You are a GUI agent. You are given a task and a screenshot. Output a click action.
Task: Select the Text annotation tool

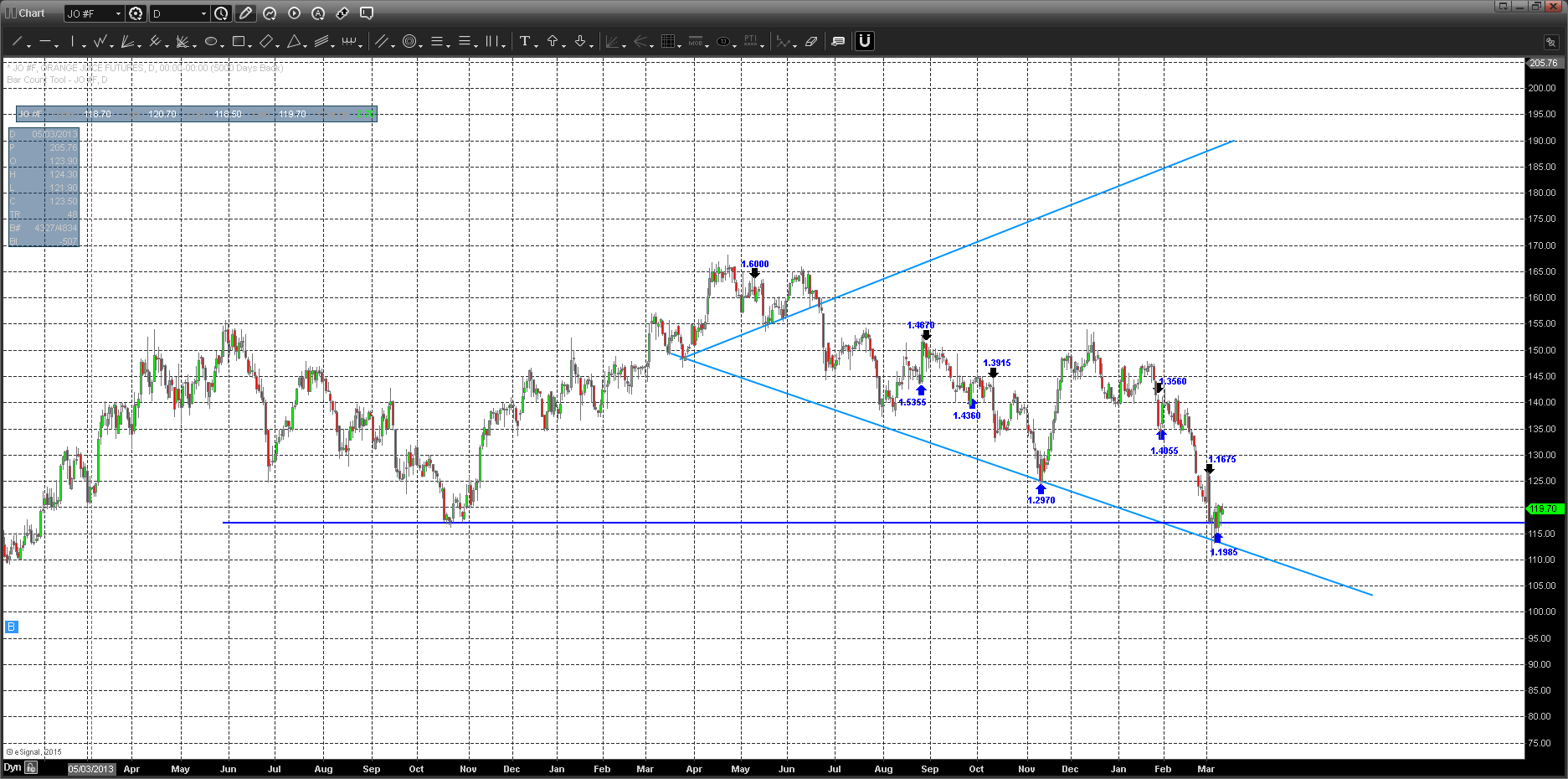click(525, 41)
